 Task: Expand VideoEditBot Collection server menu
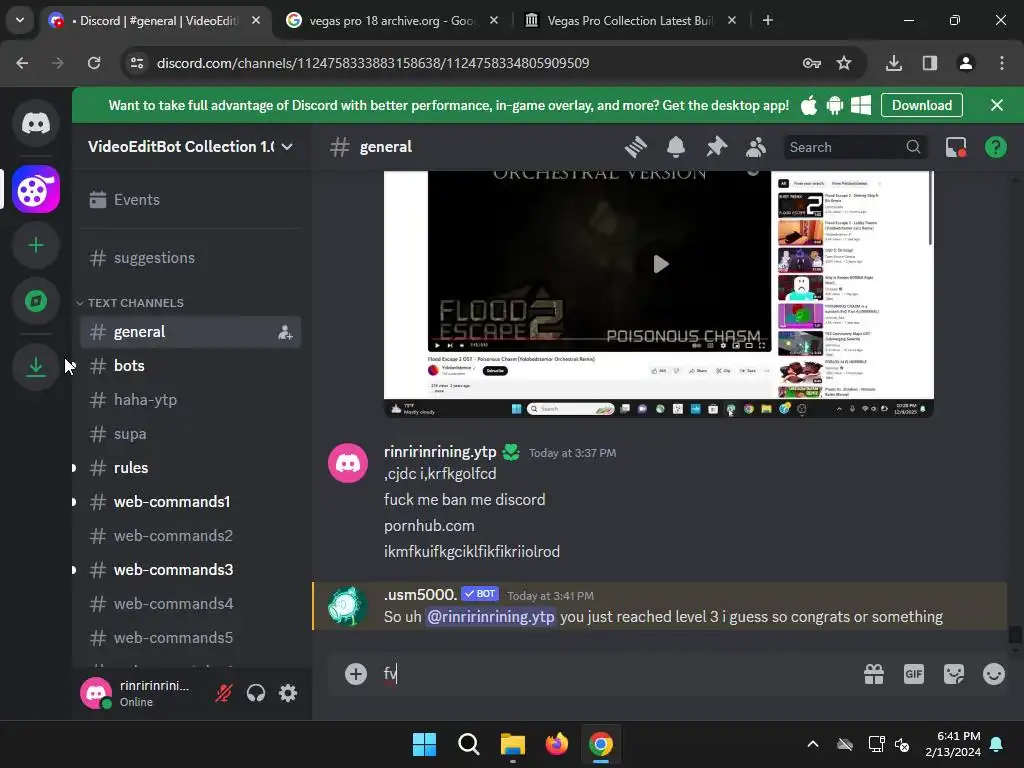[190, 147]
